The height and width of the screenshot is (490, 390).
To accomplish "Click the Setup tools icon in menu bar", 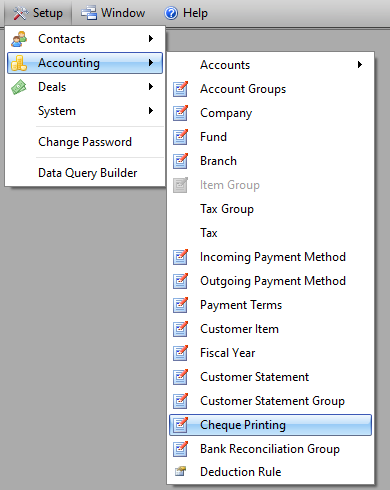I will pyautogui.click(x=20, y=13).
